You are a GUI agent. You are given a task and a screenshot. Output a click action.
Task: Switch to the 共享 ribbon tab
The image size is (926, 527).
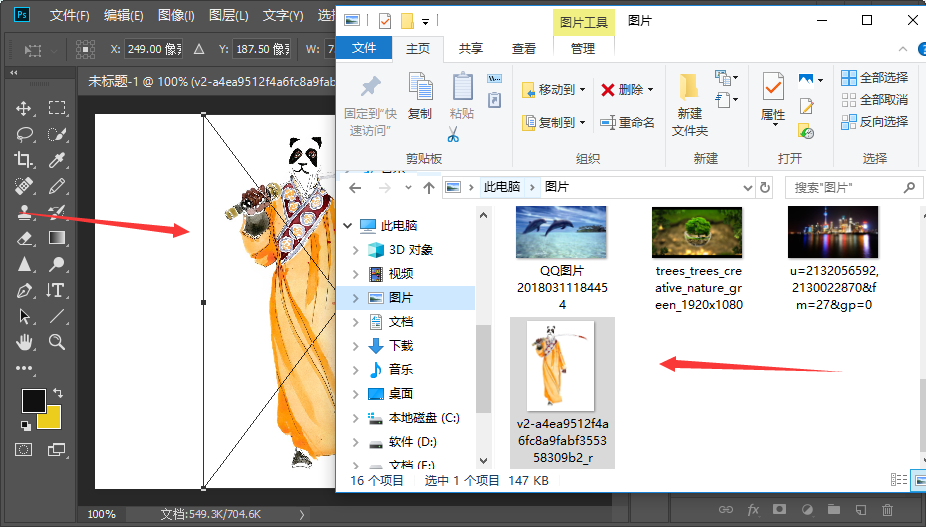(x=471, y=48)
